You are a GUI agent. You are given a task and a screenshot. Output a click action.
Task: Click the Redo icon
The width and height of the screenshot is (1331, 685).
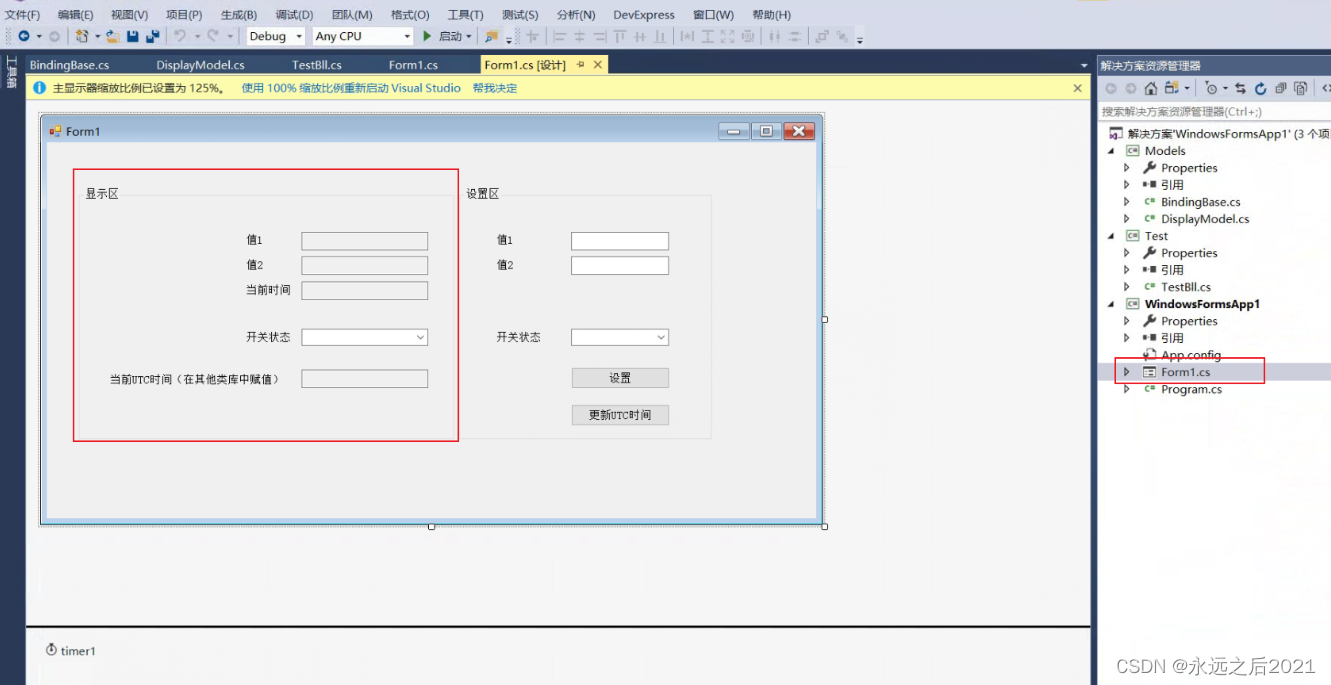click(211, 36)
